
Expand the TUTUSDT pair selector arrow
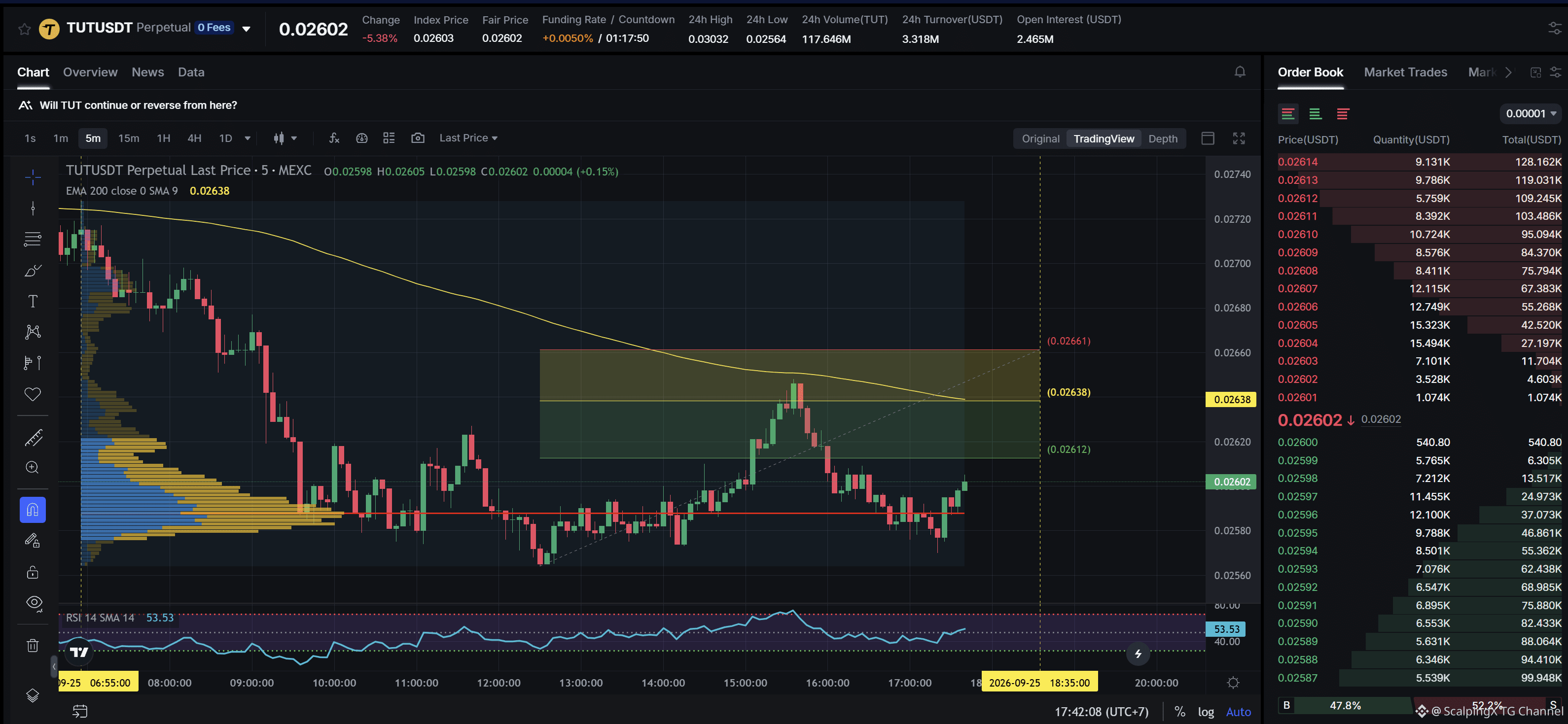[247, 29]
